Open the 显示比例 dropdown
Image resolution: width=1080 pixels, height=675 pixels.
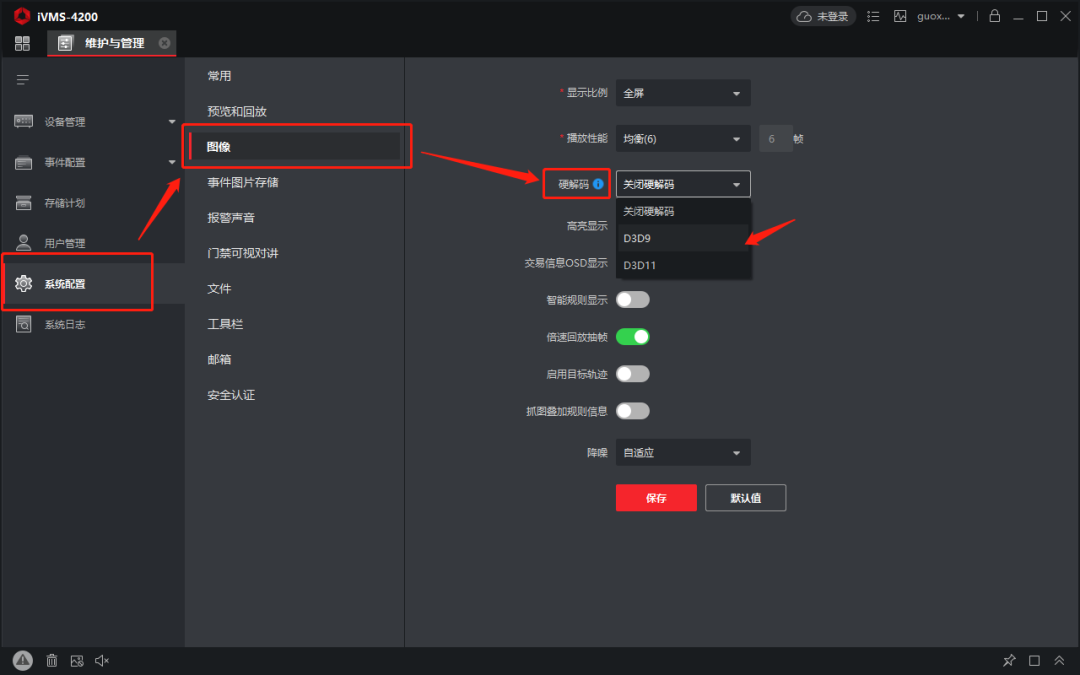(x=683, y=93)
